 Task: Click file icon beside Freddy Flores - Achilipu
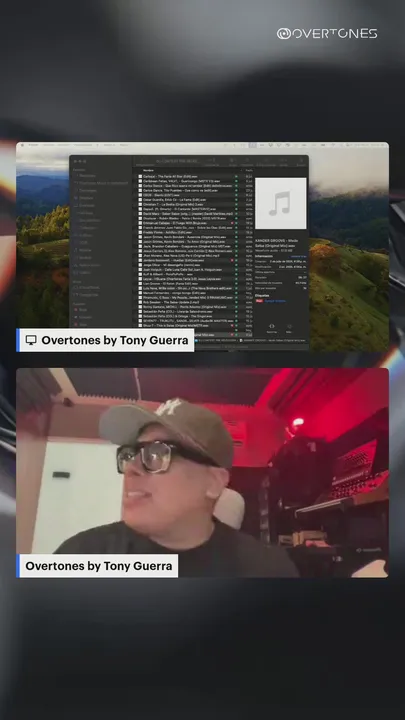(141, 232)
